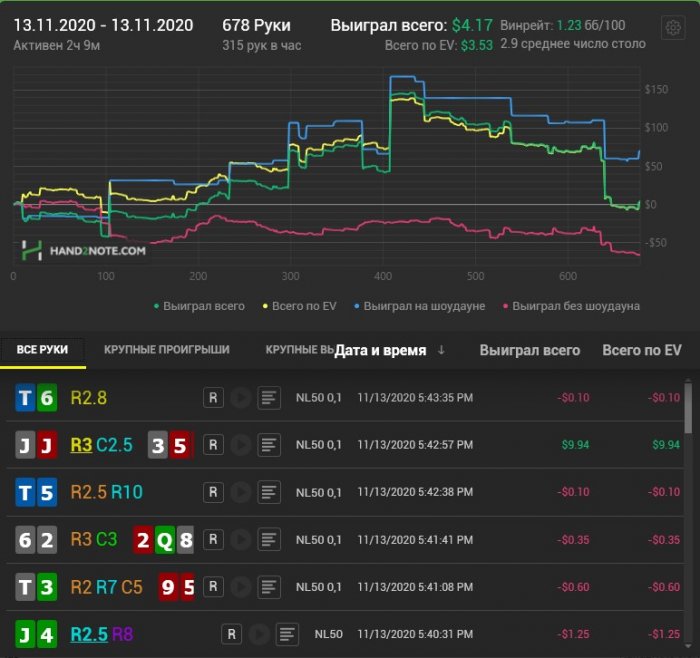Play the JJ hand in replayer
This screenshot has width=700, height=658.
point(241,445)
